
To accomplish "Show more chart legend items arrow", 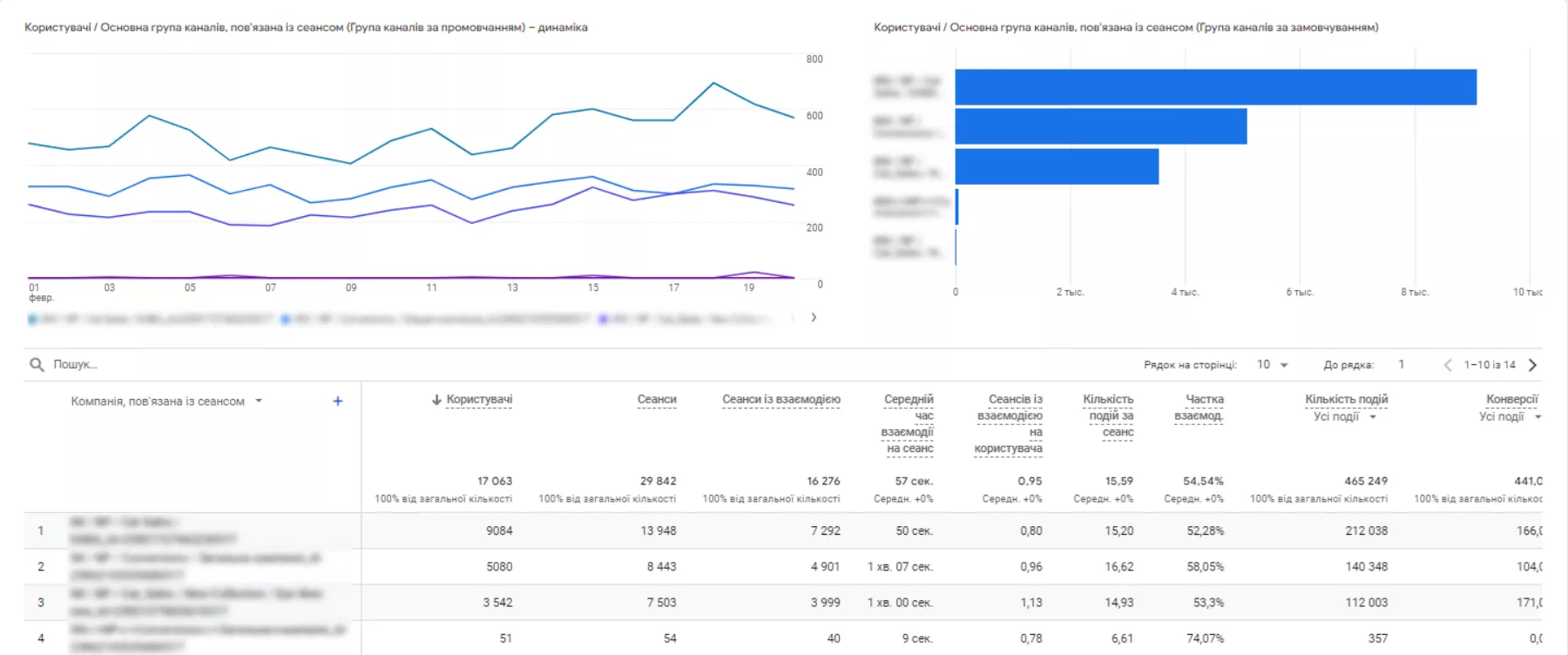I will point(814,317).
